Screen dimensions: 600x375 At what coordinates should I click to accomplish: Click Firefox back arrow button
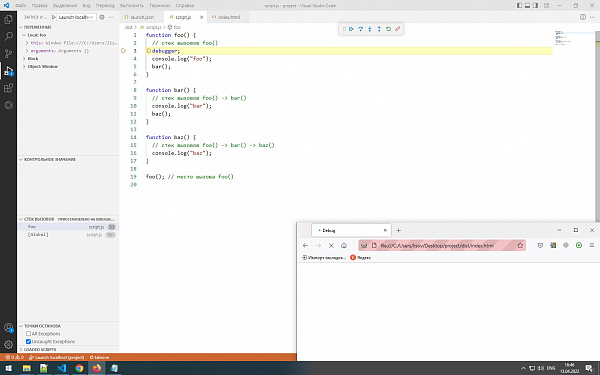point(305,245)
